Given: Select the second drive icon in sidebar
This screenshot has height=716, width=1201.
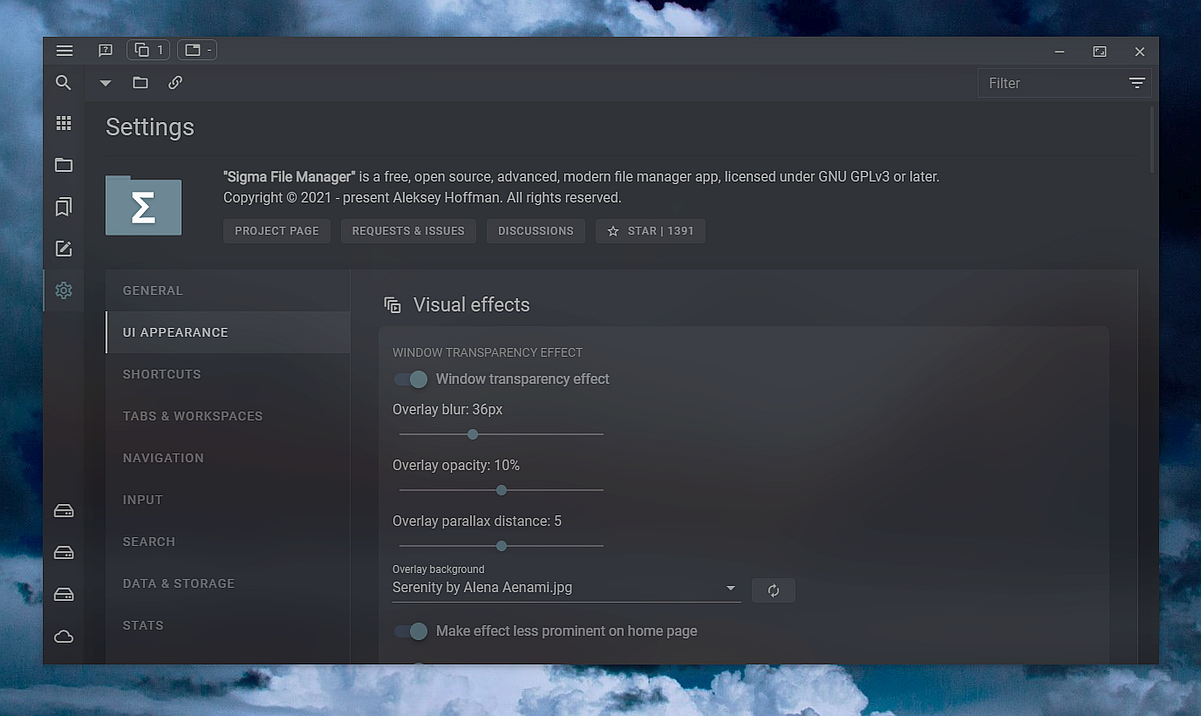Looking at the screenshot, I should click(64, 552).
